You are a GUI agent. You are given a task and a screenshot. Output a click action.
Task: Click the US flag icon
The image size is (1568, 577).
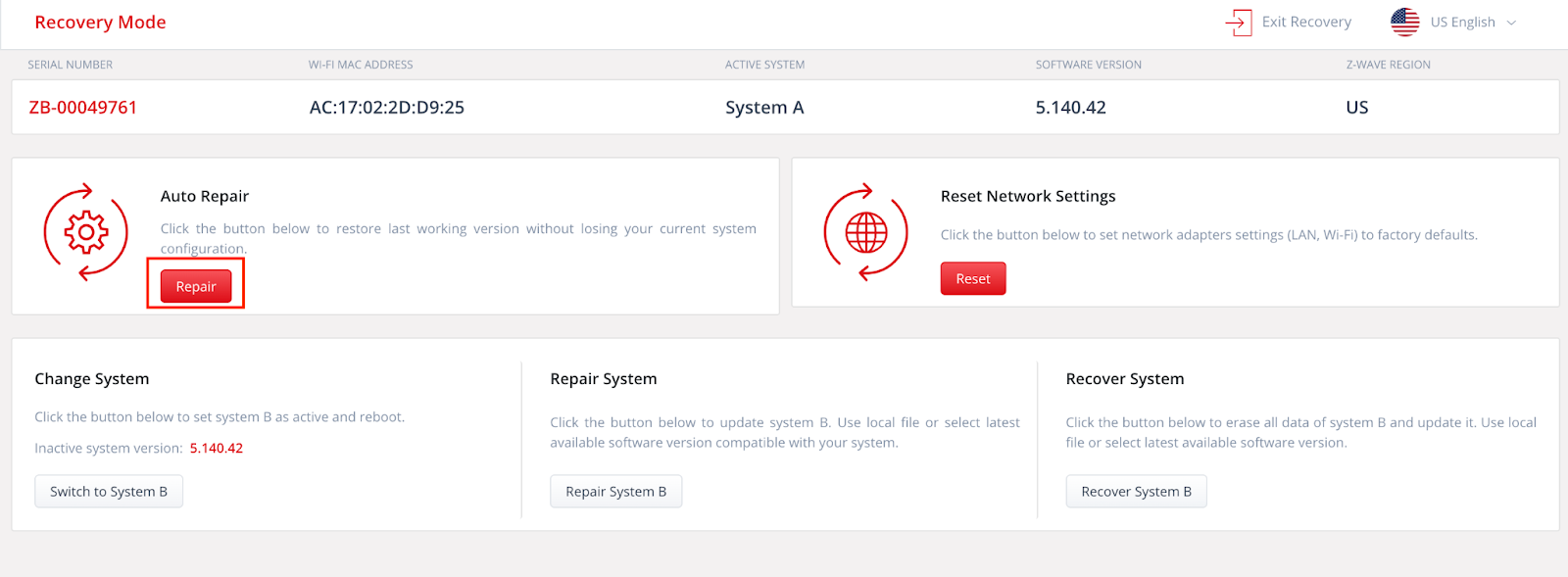pos(1404,23)
